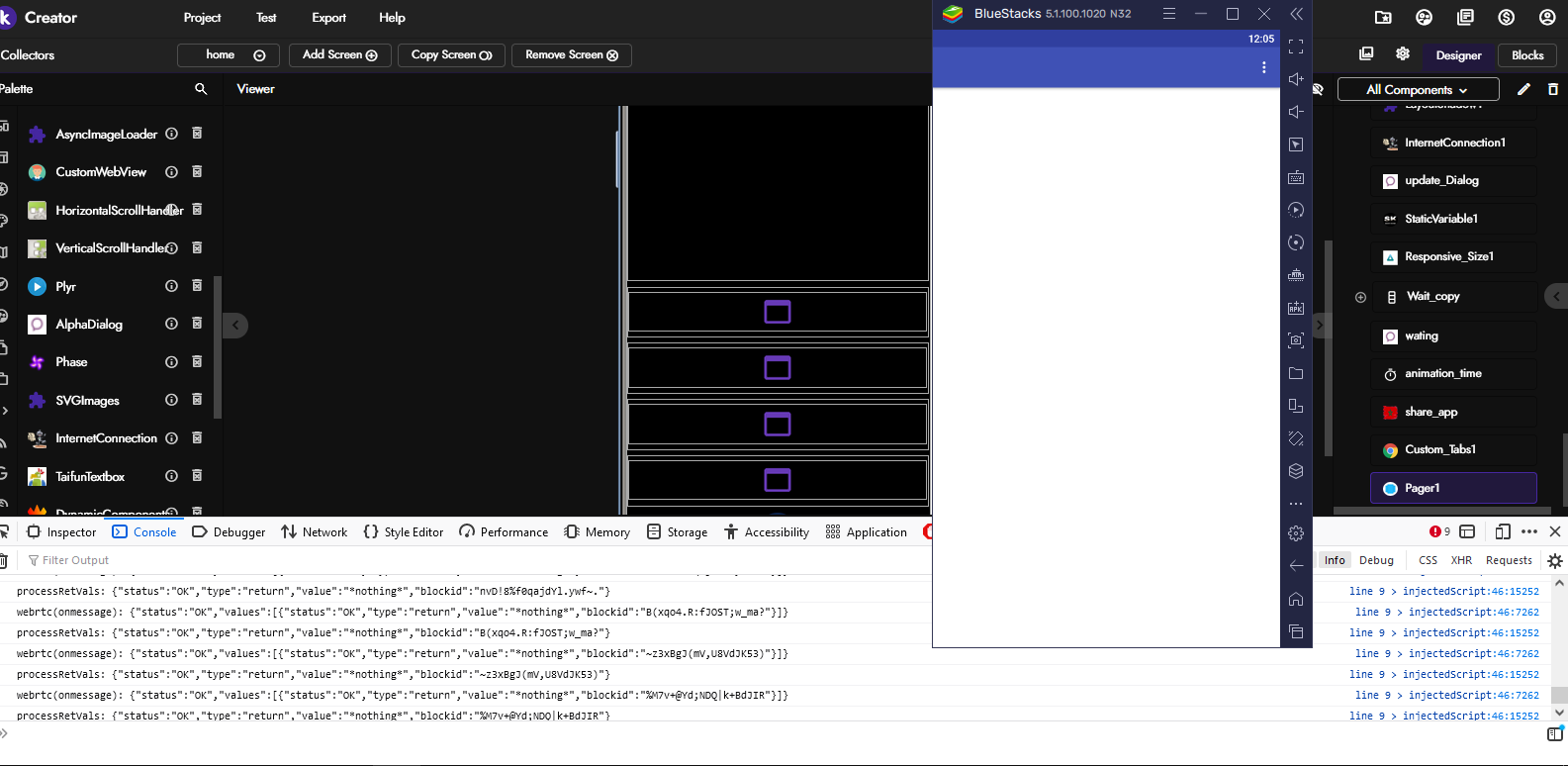This screenshot has height=766, width=1568.
Task: Toggle hidden components visibility eye
Action: pos(1318,89)
